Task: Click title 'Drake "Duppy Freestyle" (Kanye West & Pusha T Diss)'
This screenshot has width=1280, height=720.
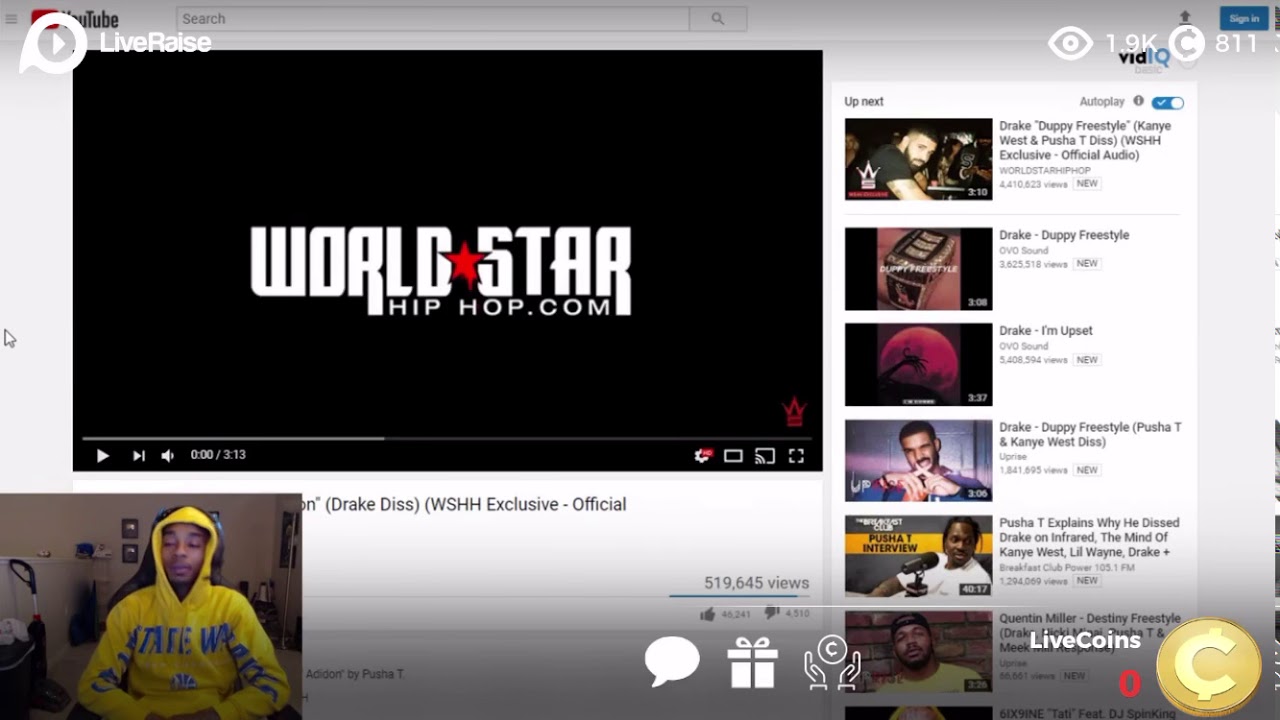Action: point(1085,141)
